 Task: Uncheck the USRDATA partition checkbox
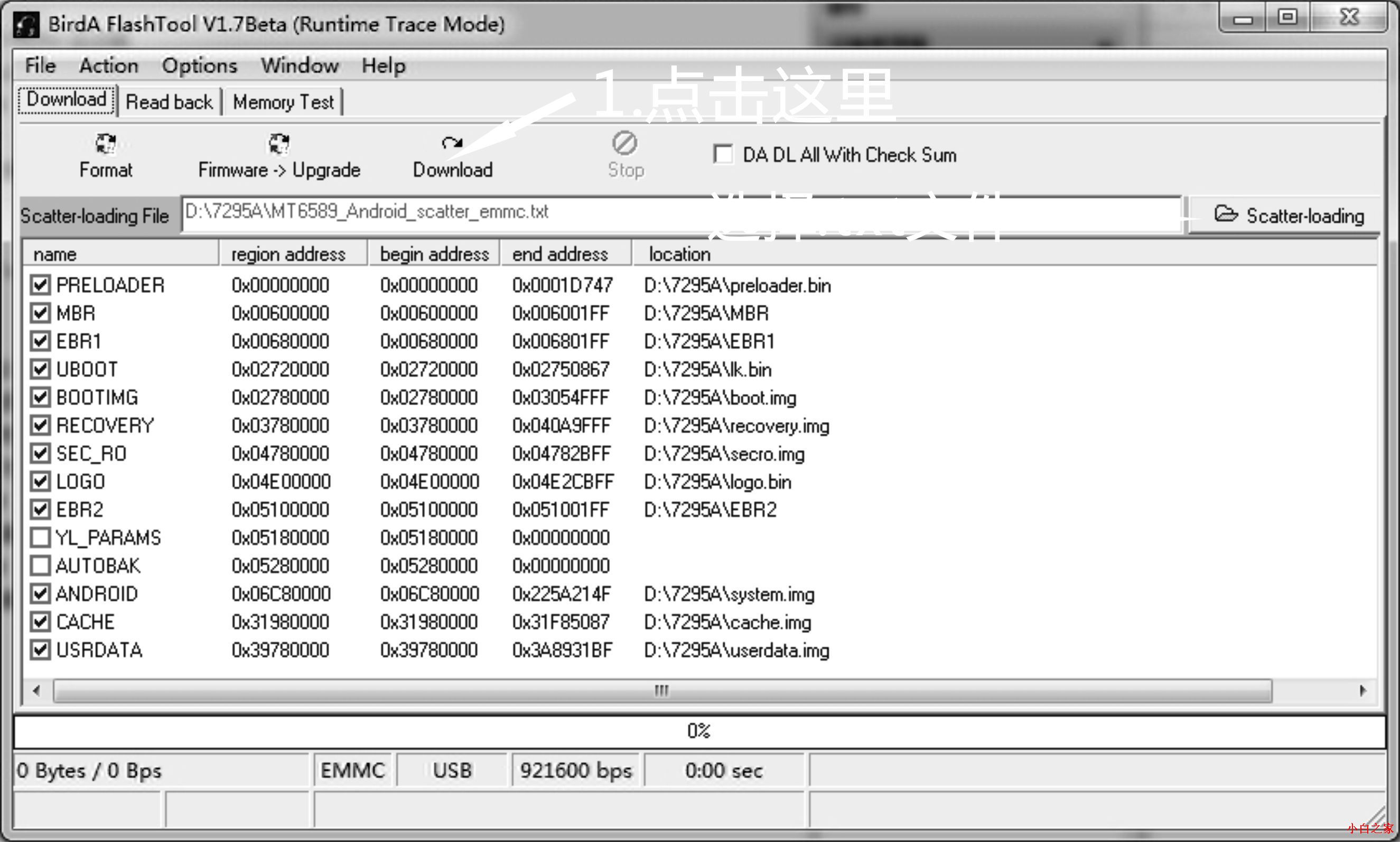[x=40, y=650]
